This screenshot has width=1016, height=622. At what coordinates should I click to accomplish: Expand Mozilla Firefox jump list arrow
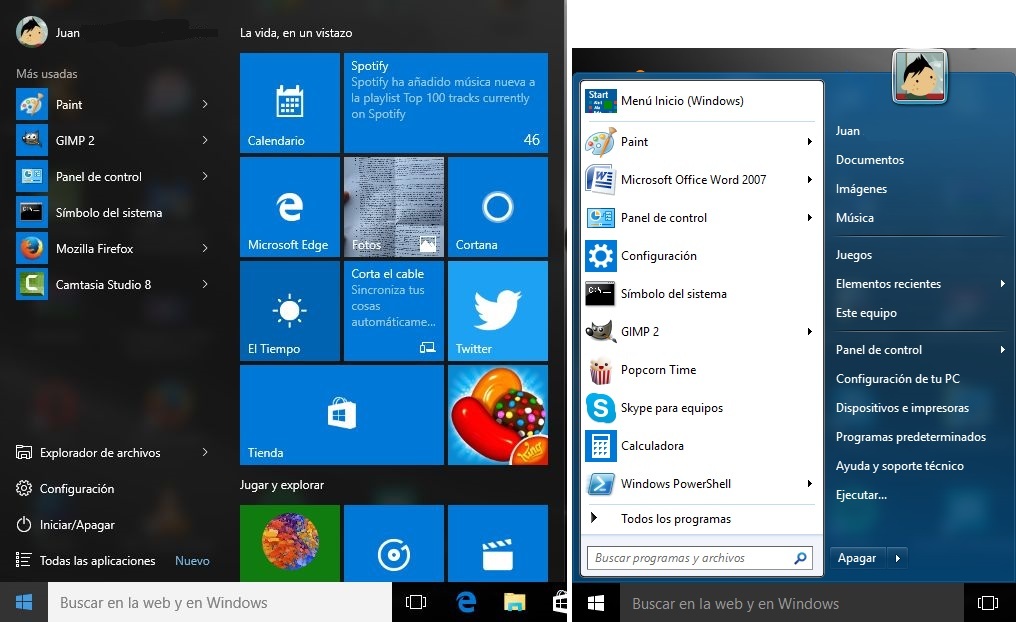pyautogui.click(x=205, y=248)
